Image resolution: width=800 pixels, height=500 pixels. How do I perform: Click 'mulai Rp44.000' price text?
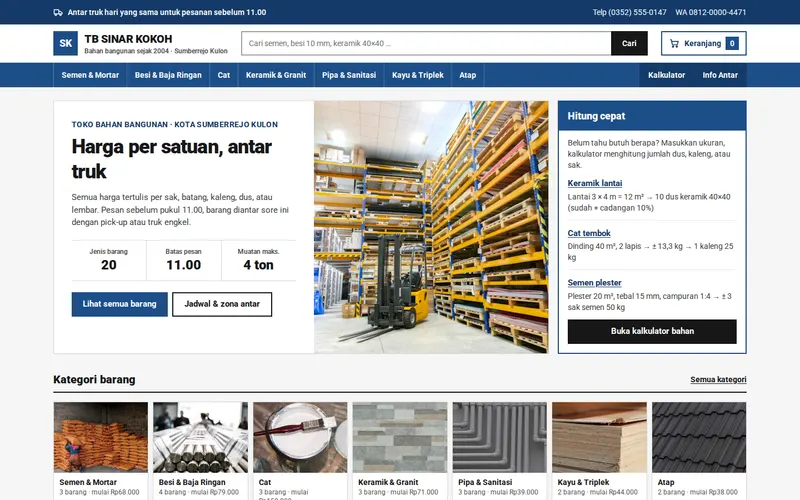pos(614,492)
